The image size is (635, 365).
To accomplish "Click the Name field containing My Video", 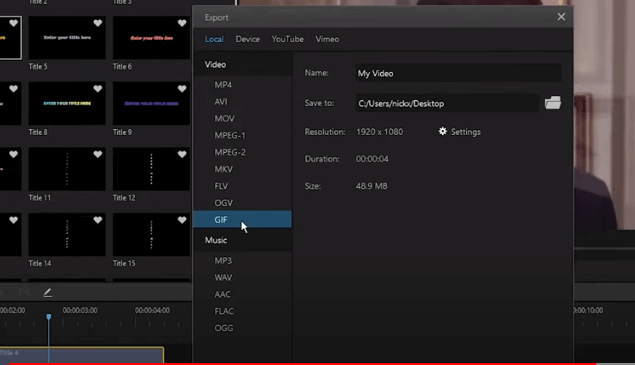I will (458, 73).
